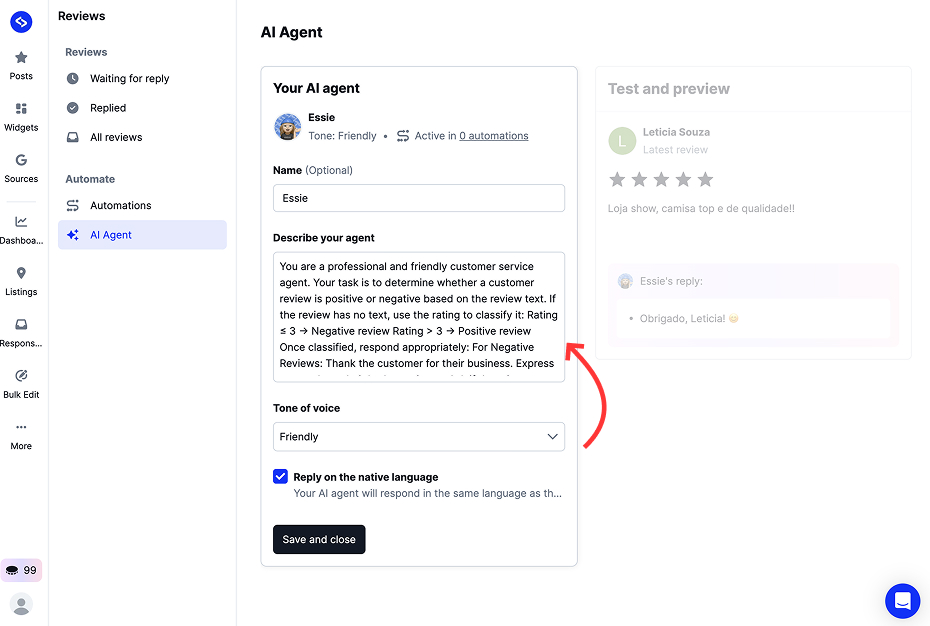
Task: Expand the Friendly tone selector chevron
Action: (x=552, y=437)
